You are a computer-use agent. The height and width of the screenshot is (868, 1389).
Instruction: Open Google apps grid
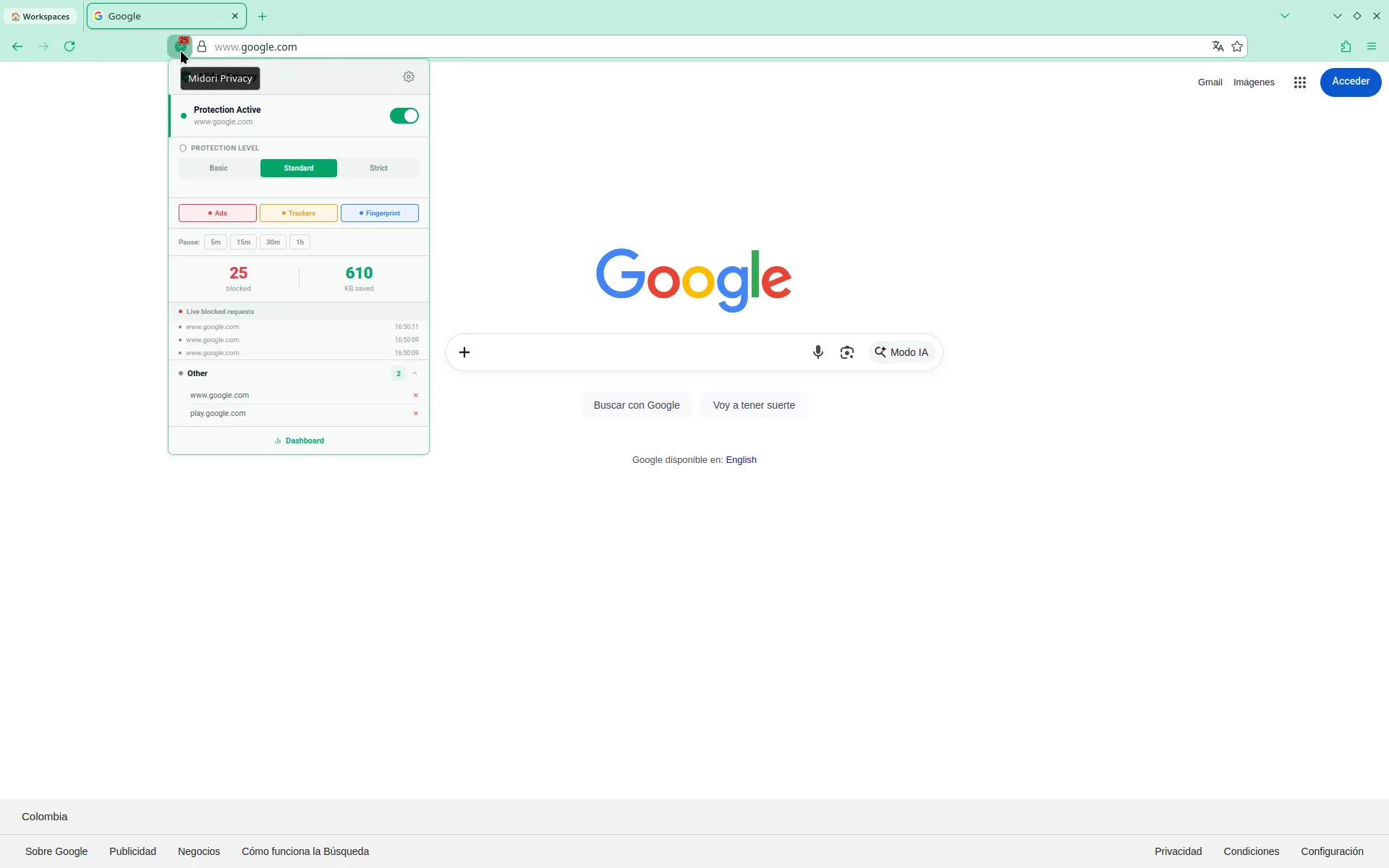click(1300, 82)
